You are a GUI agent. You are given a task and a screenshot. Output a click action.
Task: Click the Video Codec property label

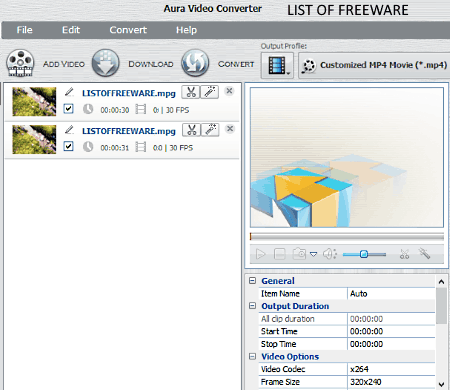tap(283, 369)
